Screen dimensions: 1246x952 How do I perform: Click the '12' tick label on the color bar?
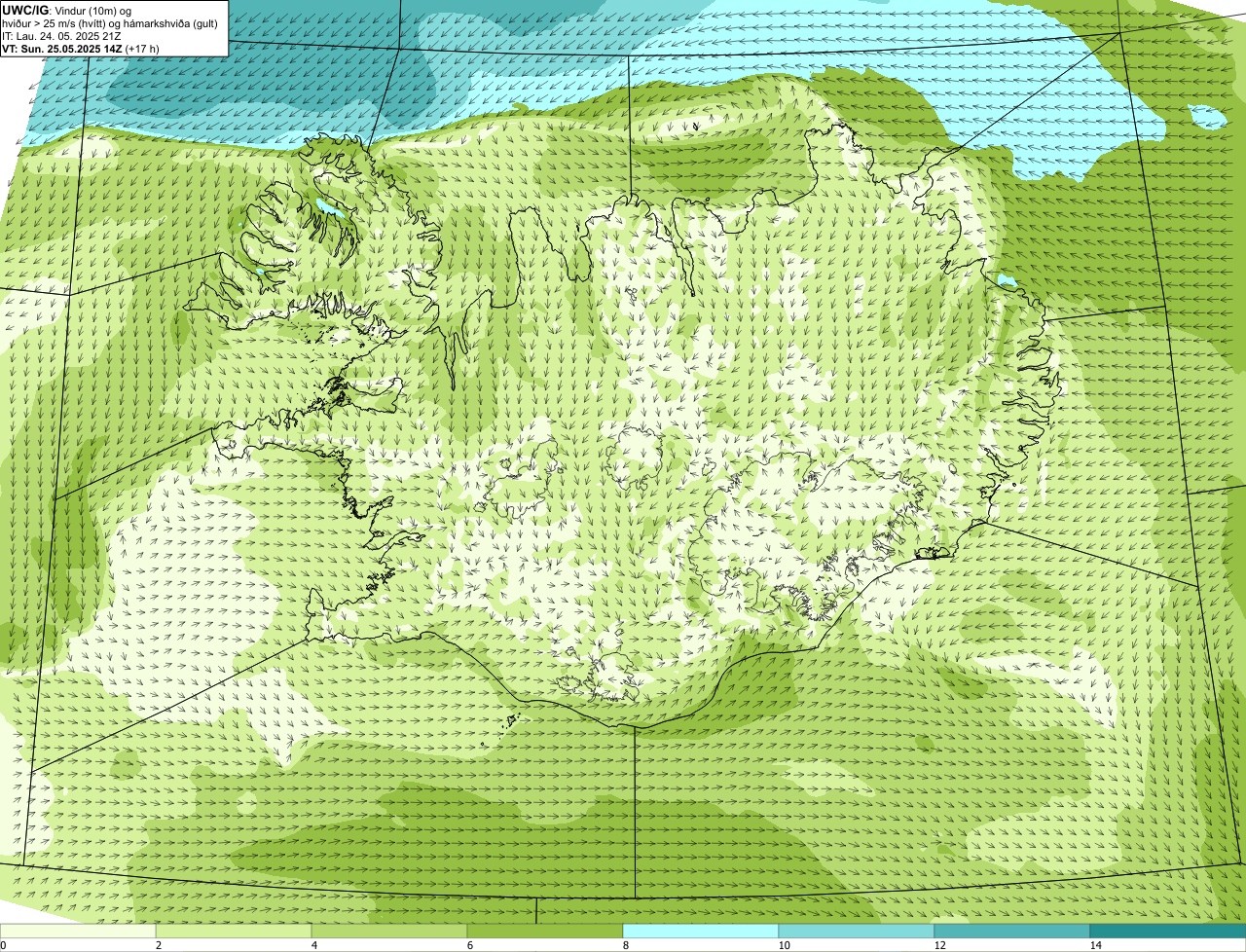tap(939, 945)
